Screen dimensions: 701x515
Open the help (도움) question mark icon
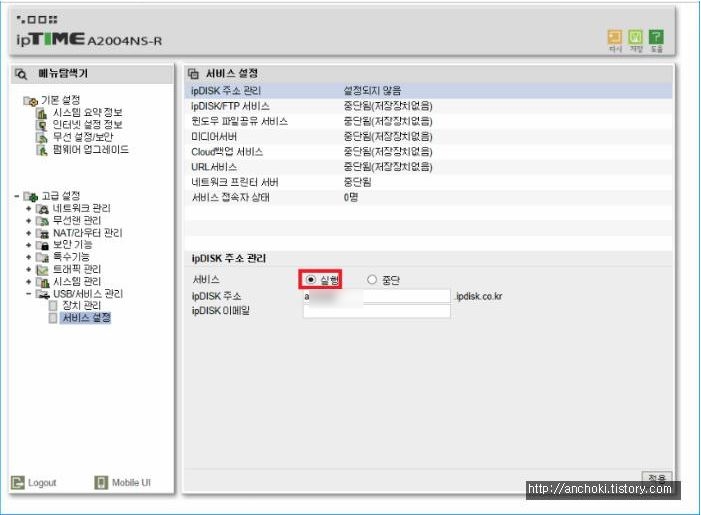[x=656, y=38]
